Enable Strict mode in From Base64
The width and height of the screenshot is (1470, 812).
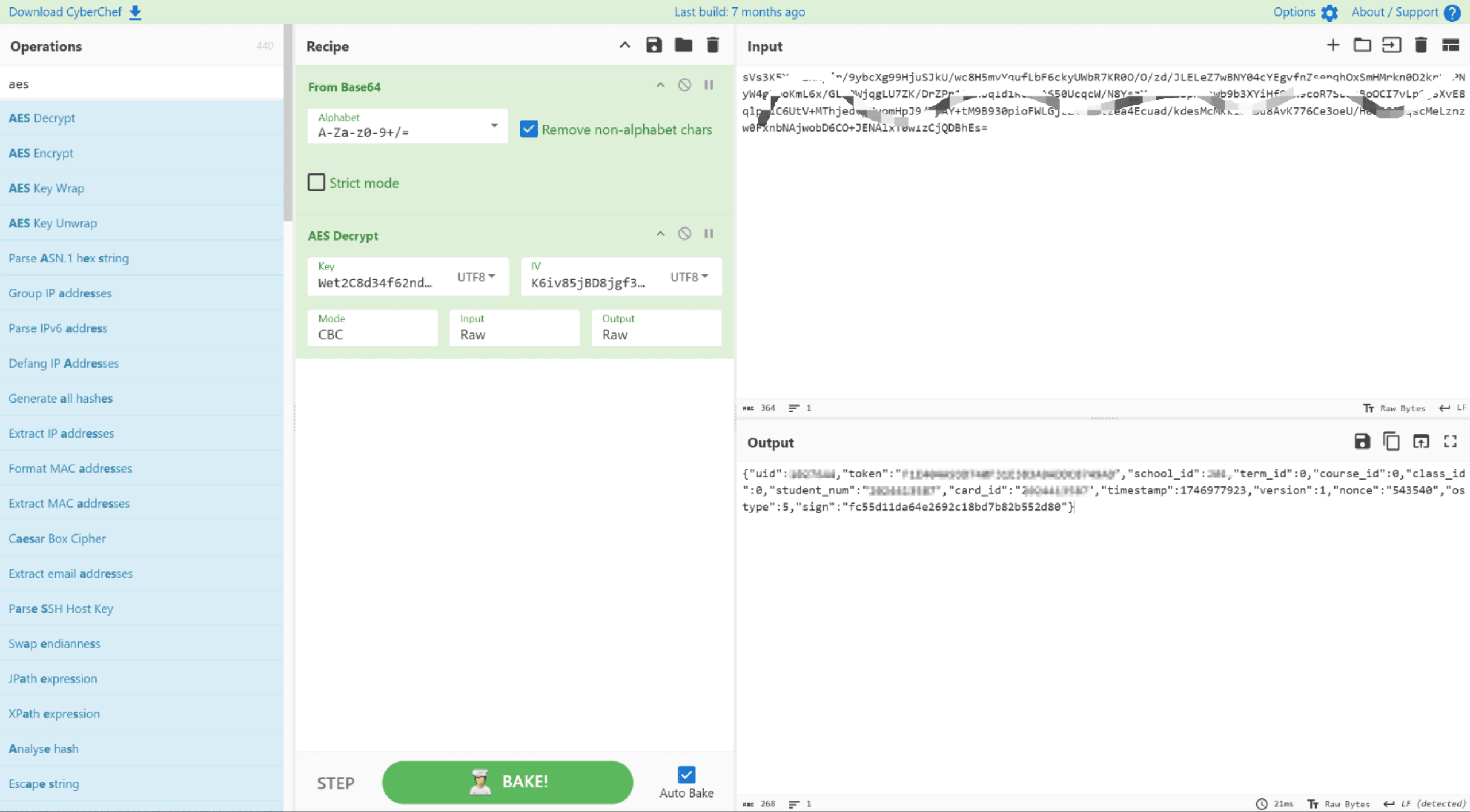[x=317, y=182]
